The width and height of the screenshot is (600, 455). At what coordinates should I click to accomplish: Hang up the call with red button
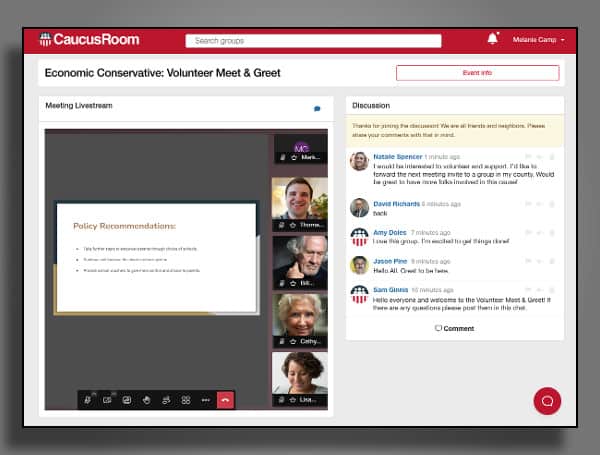tap(225, 400)
